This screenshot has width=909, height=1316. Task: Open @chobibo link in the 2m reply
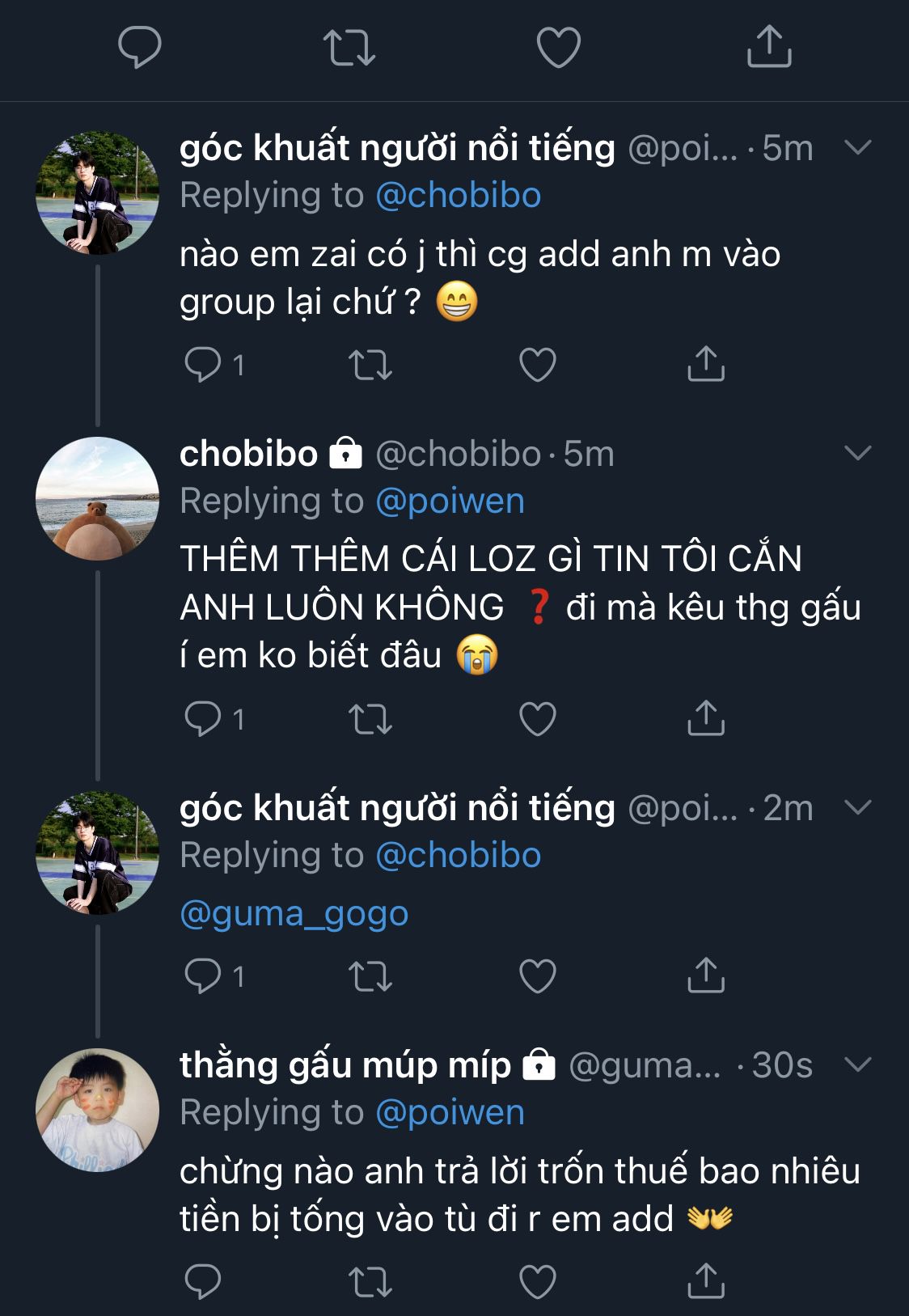click(x=459, y=856)
